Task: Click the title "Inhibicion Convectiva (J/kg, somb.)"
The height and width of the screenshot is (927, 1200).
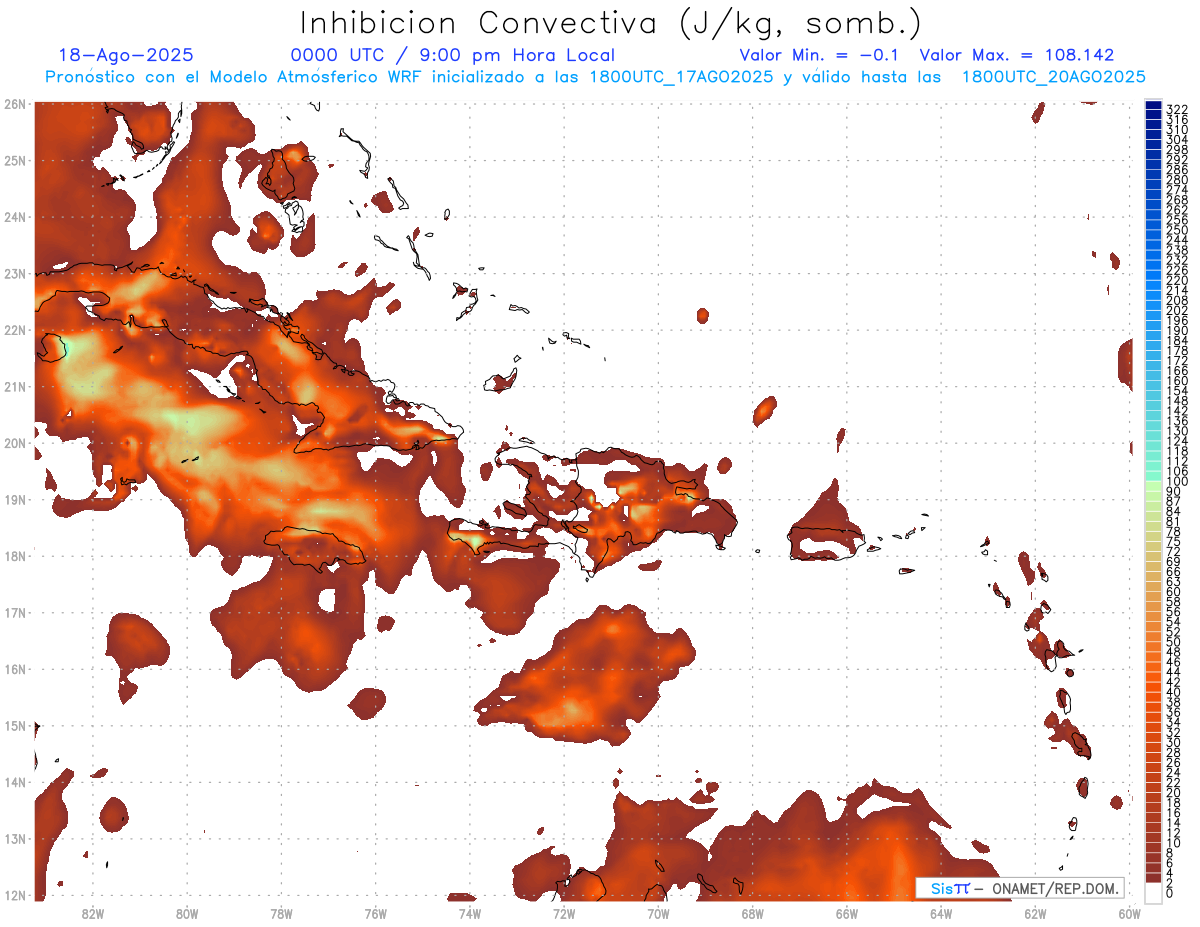Action: pos(611,23)
